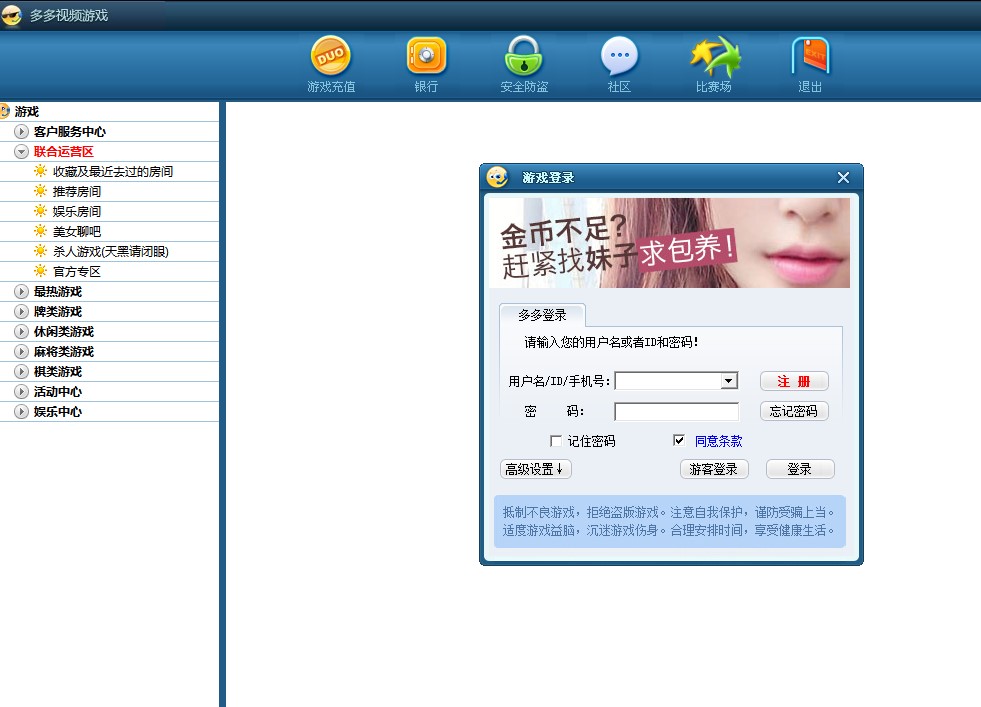The image size is (981, 707).
Task: Click the sun icon beside 官方专区
Action: [40, 271]
